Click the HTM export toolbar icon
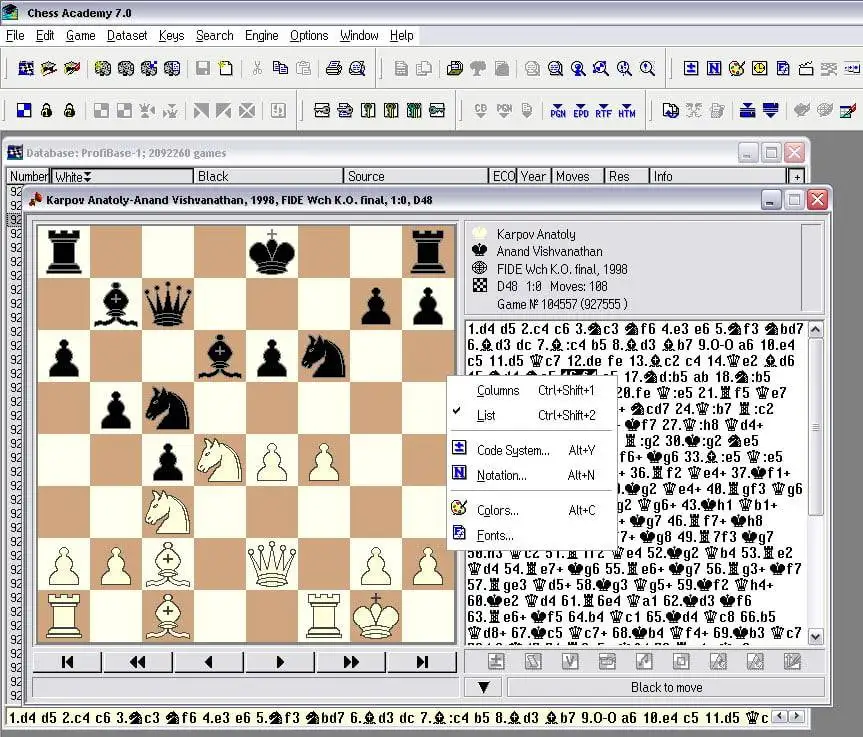The image size is (863, 737). [626, 110]
